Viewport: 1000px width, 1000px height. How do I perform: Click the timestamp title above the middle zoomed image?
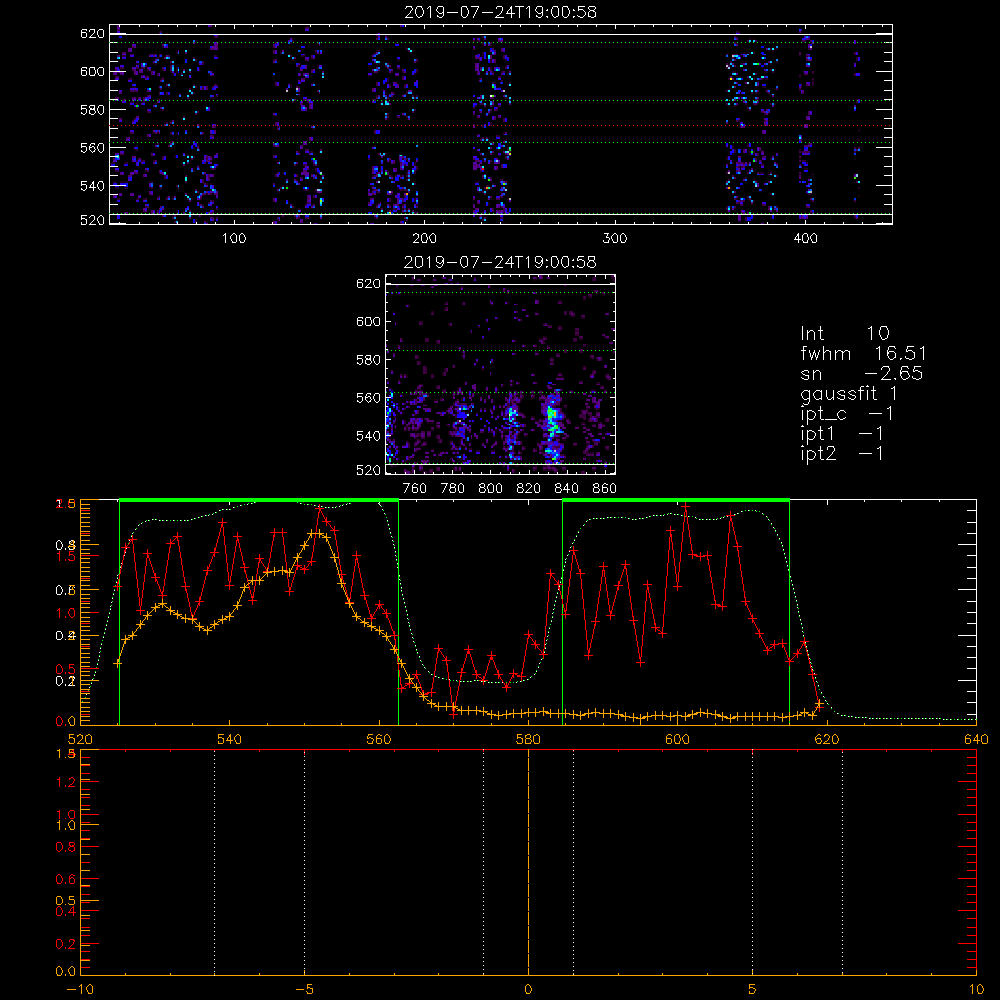(x=500, y=262)
